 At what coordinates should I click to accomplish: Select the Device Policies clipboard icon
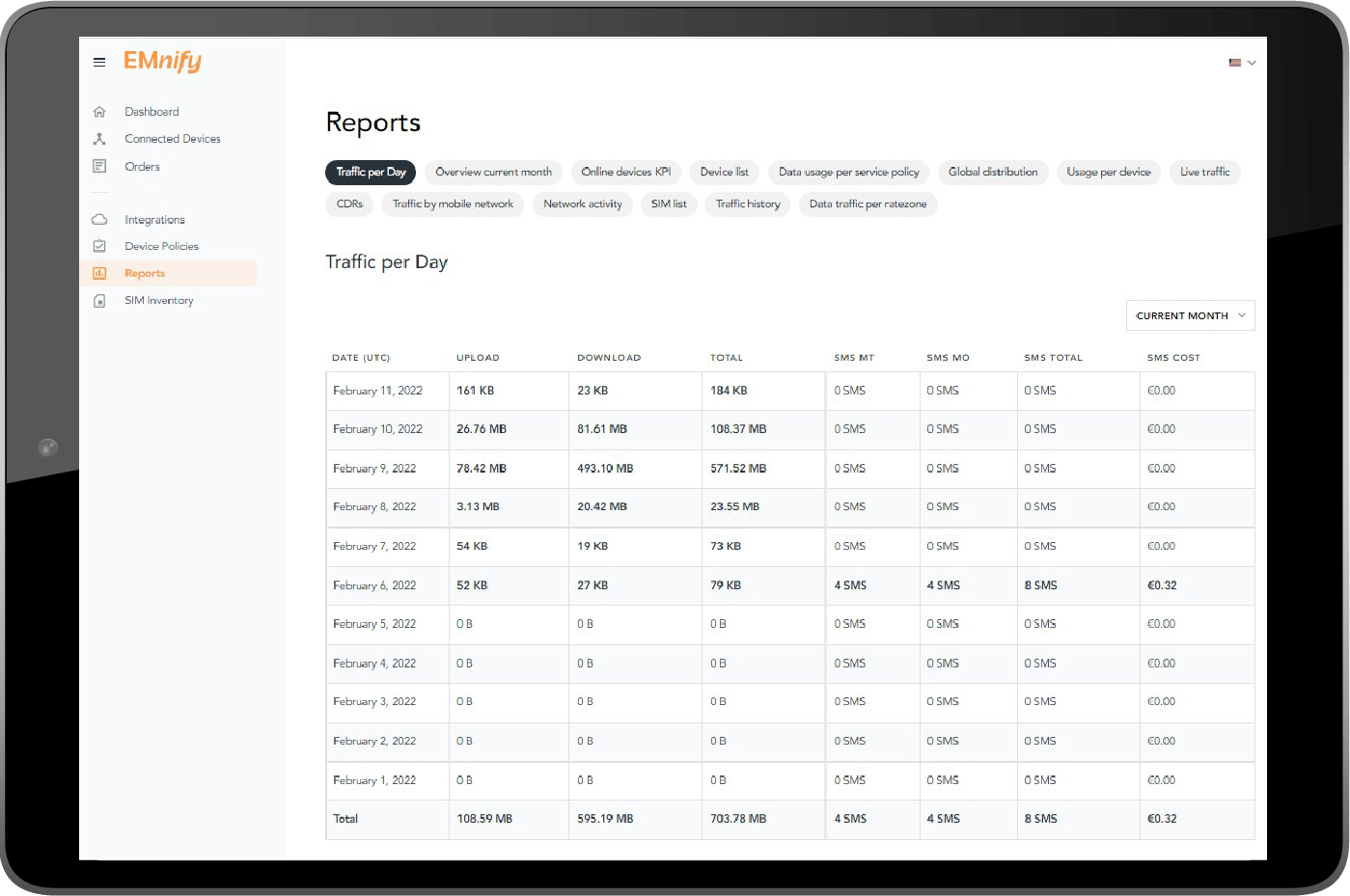point(101,246)
